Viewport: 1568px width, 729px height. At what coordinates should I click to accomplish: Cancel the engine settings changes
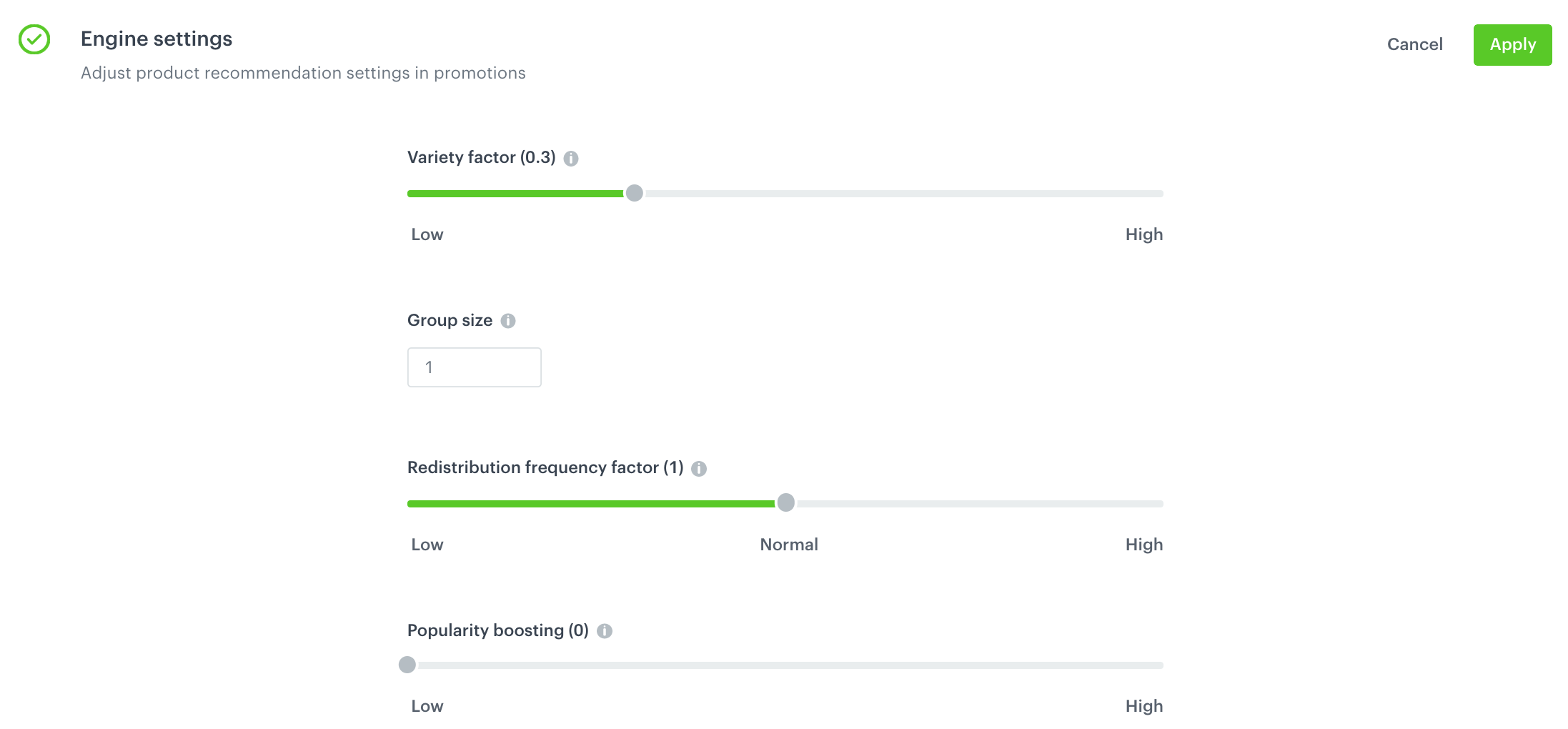(1414, 44)
